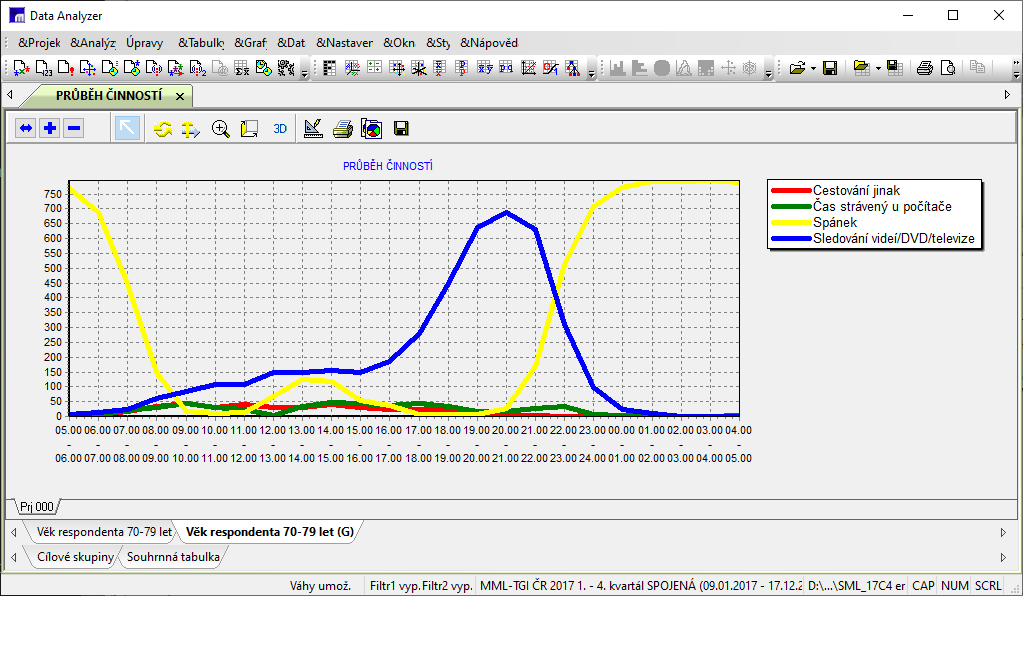Toggle the arrow pointer selection tool
The image size is (1023, 670).
pyautogui.click(x=127, y=129)
